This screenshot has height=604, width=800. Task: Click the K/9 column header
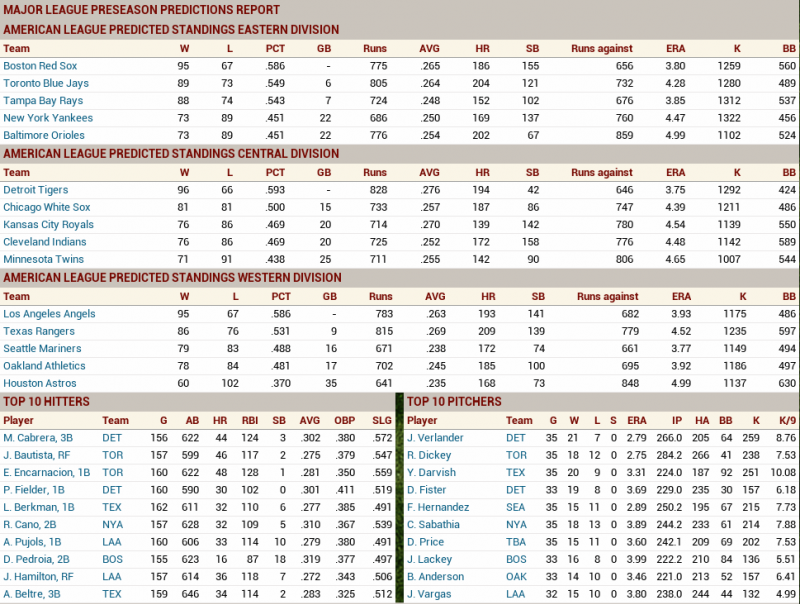pyautogui.click(x=785, y=420)
